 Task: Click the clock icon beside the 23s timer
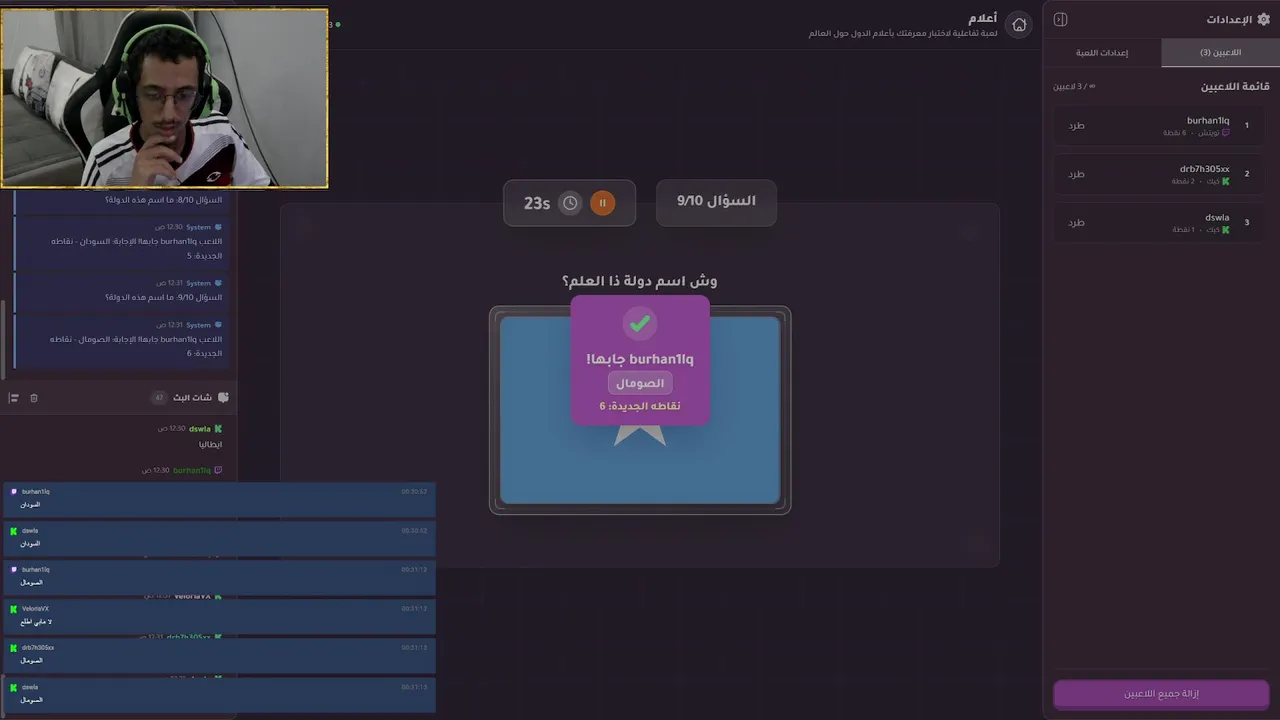[570, 203]
